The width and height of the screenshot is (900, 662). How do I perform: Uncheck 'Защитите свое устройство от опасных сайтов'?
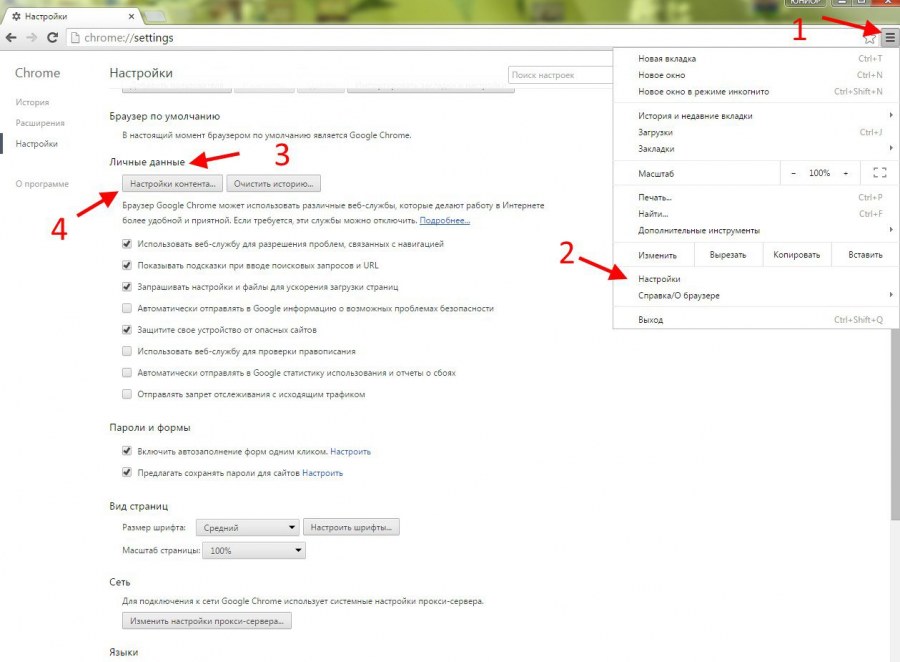point(127,329)
